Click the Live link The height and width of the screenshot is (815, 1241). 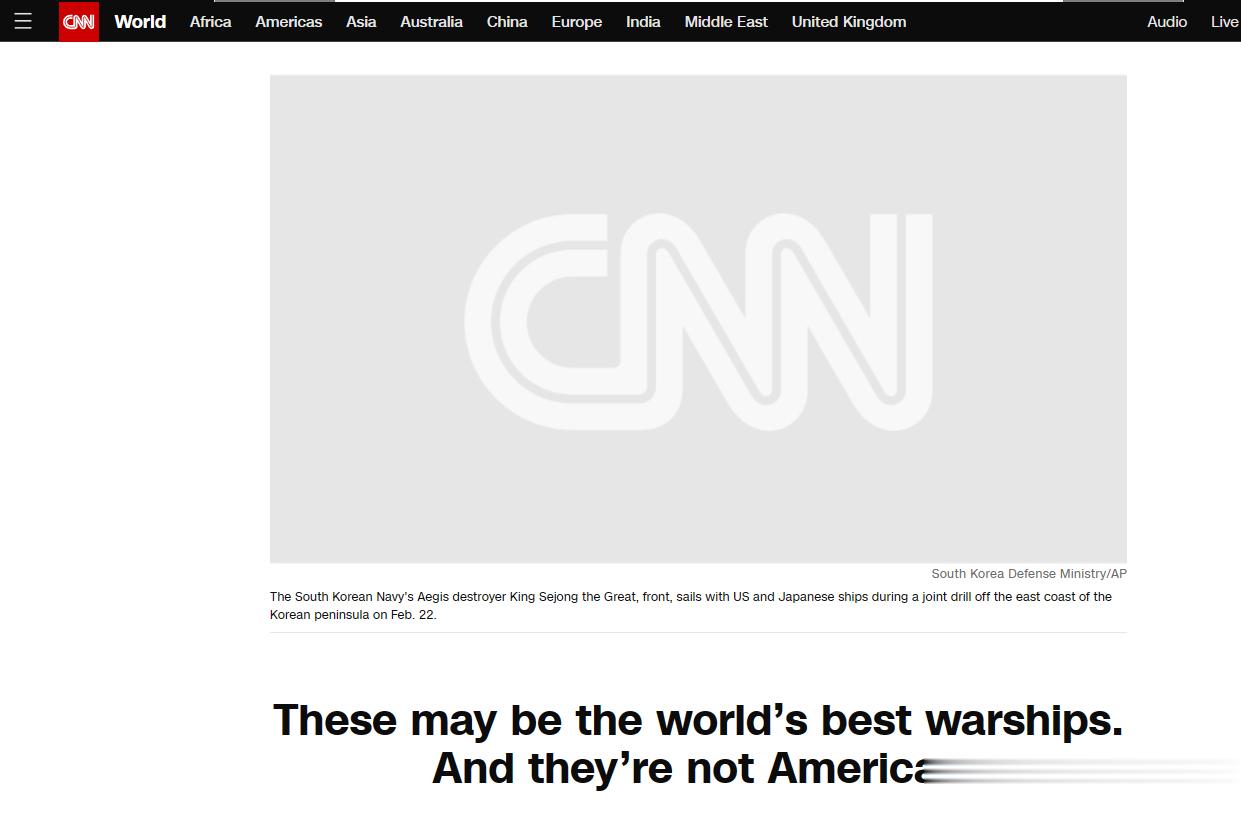point(1224,21)
